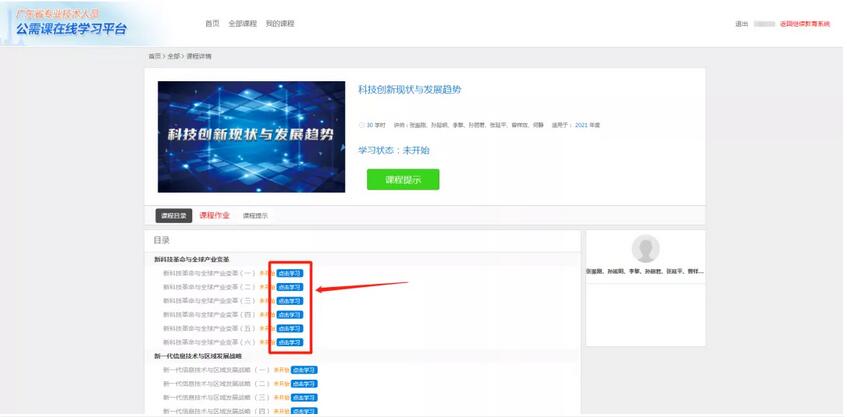Click the teacher avatar icon
The image size is (847, 417).
pos(646,248)
